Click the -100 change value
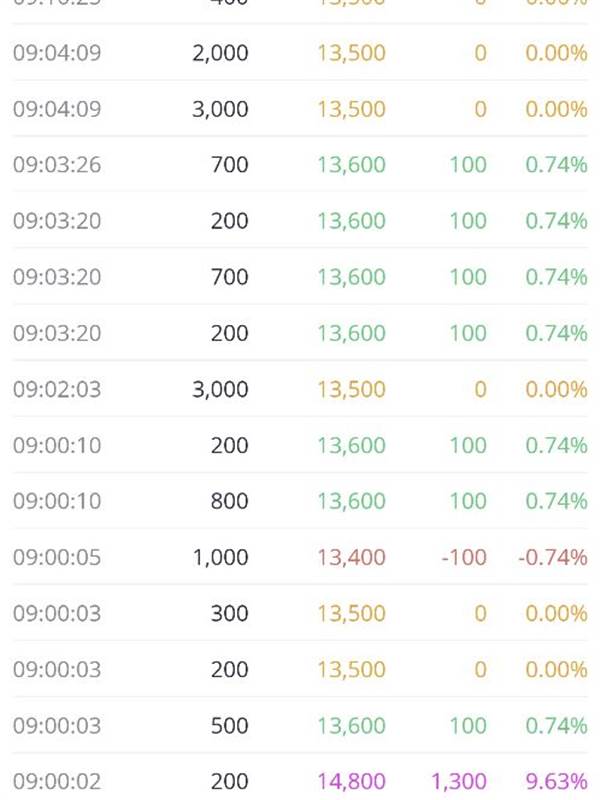The width and height of the screenshot is (600, 800). 464,557
